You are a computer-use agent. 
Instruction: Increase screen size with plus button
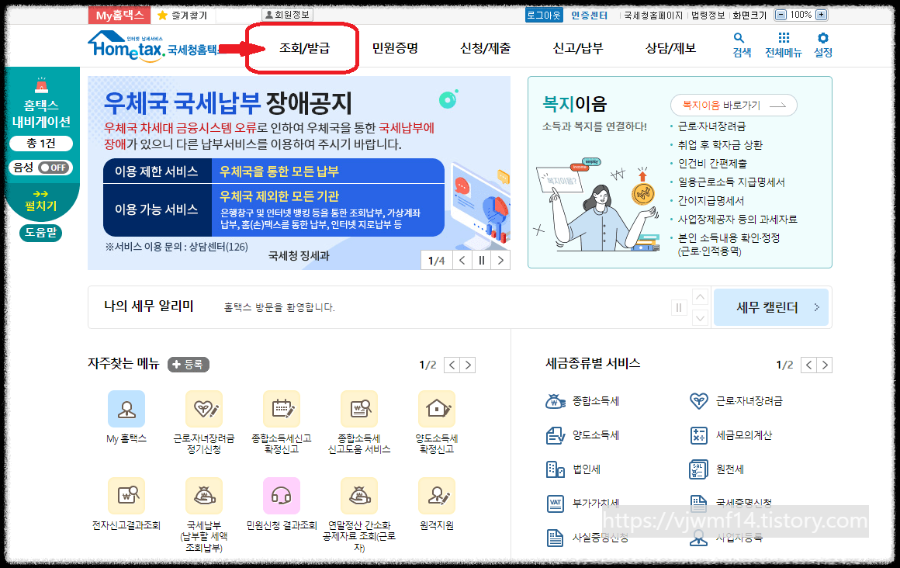tap(821, 15)
